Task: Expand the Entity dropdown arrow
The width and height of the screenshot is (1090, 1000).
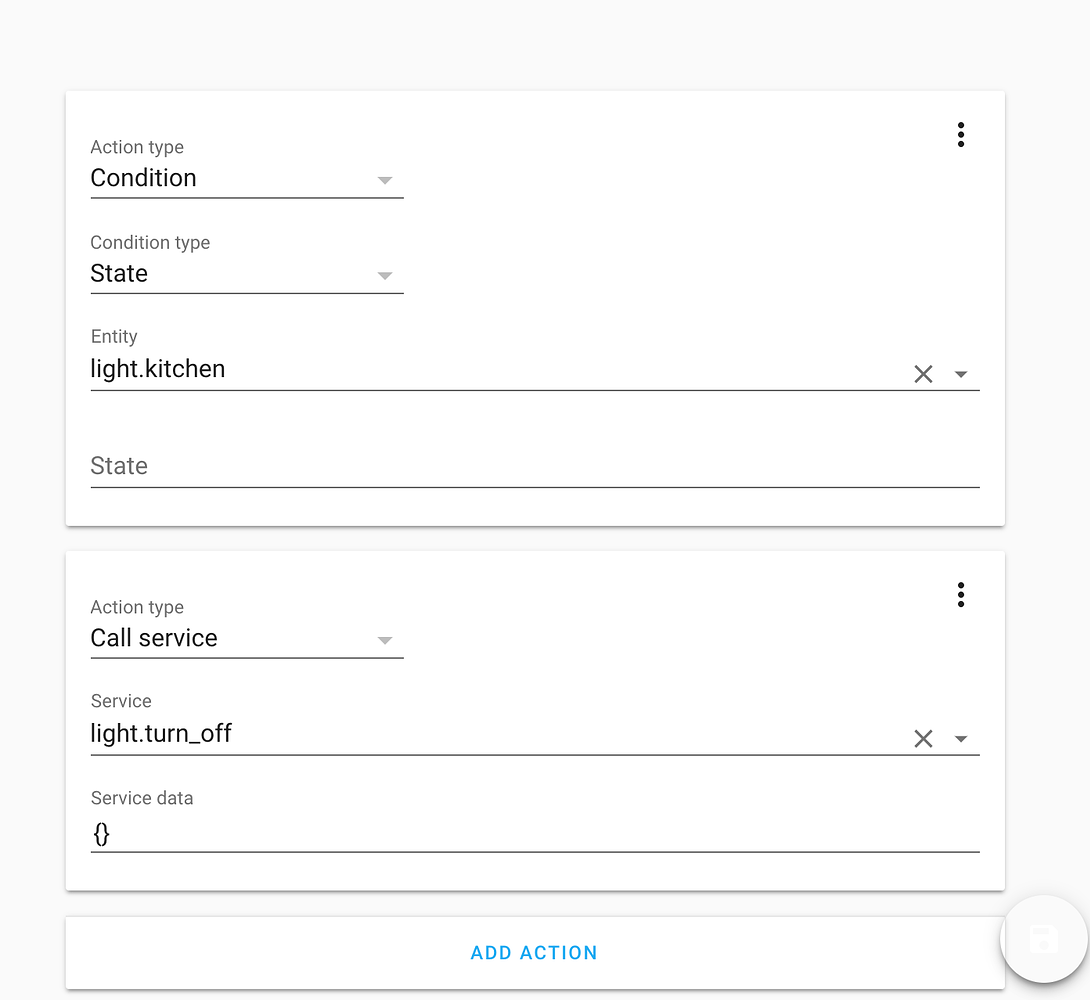Action: (x=961, y=374)
